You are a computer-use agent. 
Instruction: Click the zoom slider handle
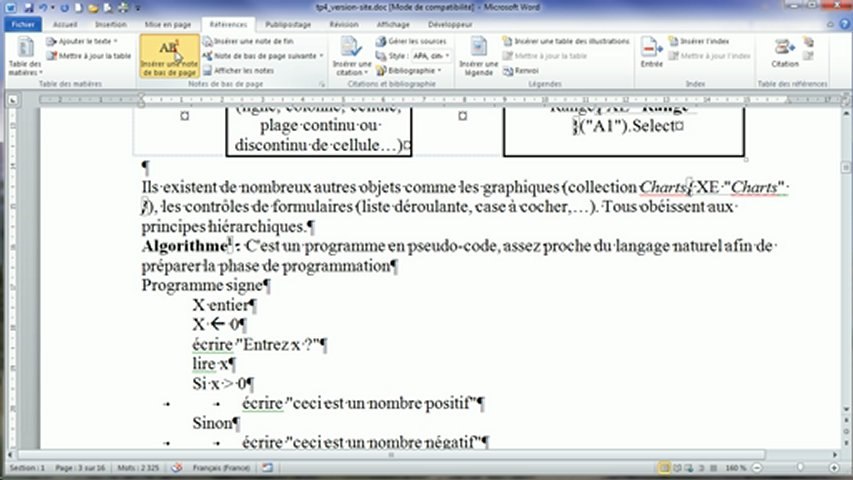800,468
